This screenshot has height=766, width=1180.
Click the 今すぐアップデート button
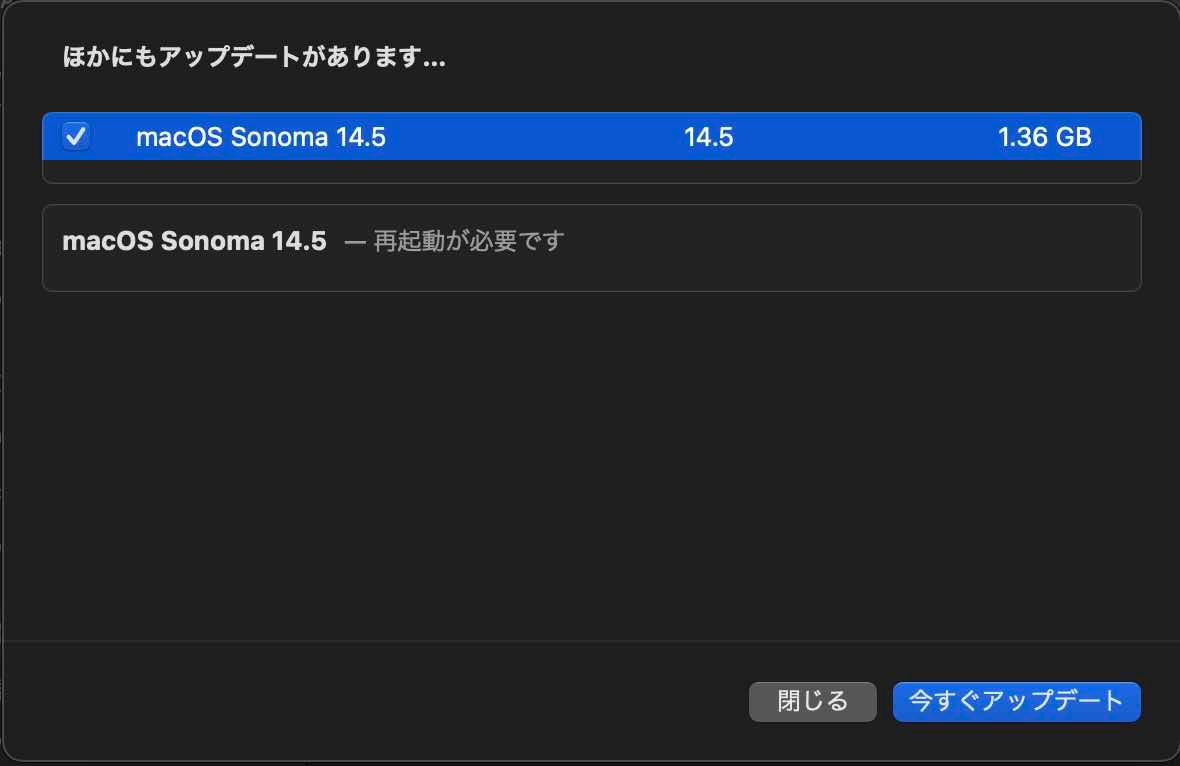1016,701
